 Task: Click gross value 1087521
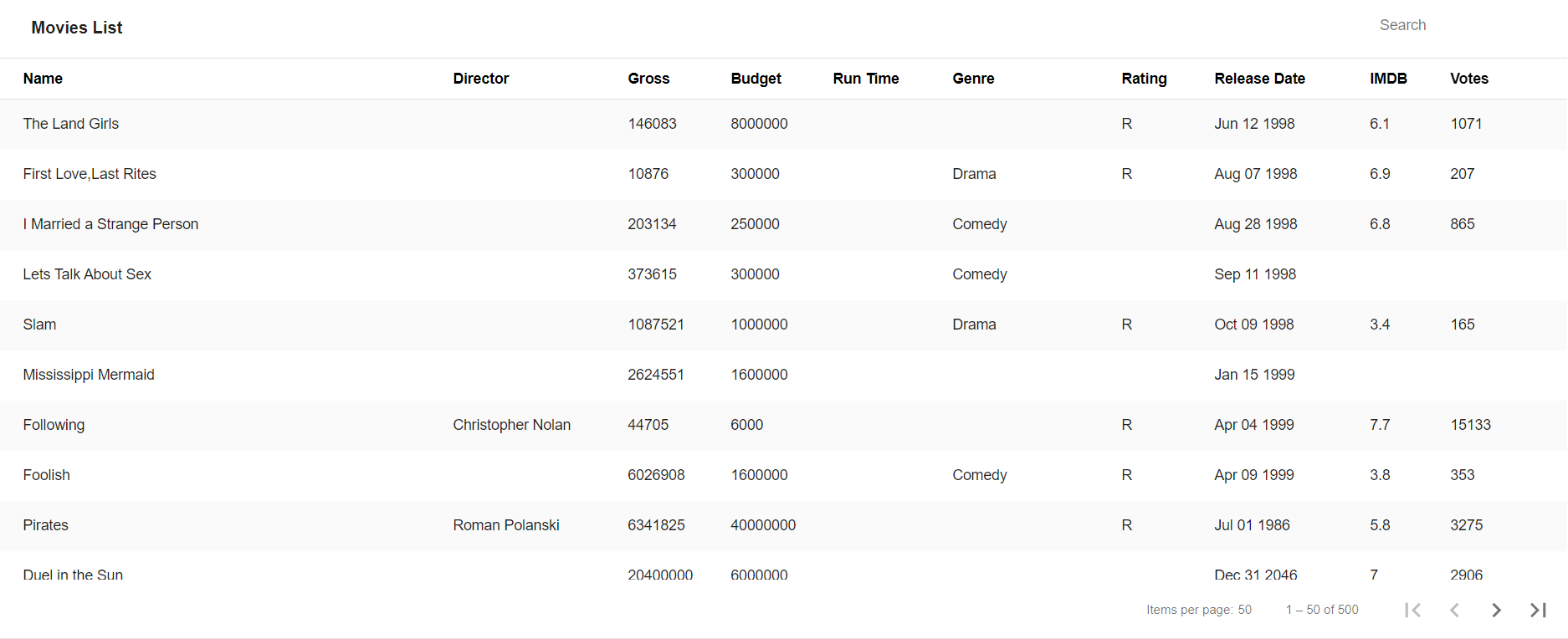(x=656, y=325)
